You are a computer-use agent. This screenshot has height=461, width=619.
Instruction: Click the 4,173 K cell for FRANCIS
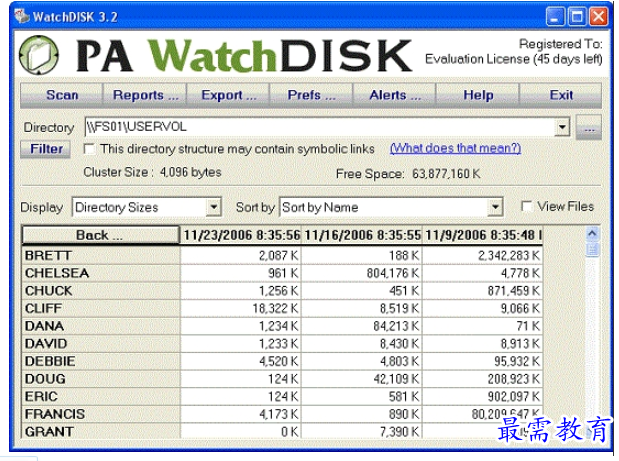[241, 414]
